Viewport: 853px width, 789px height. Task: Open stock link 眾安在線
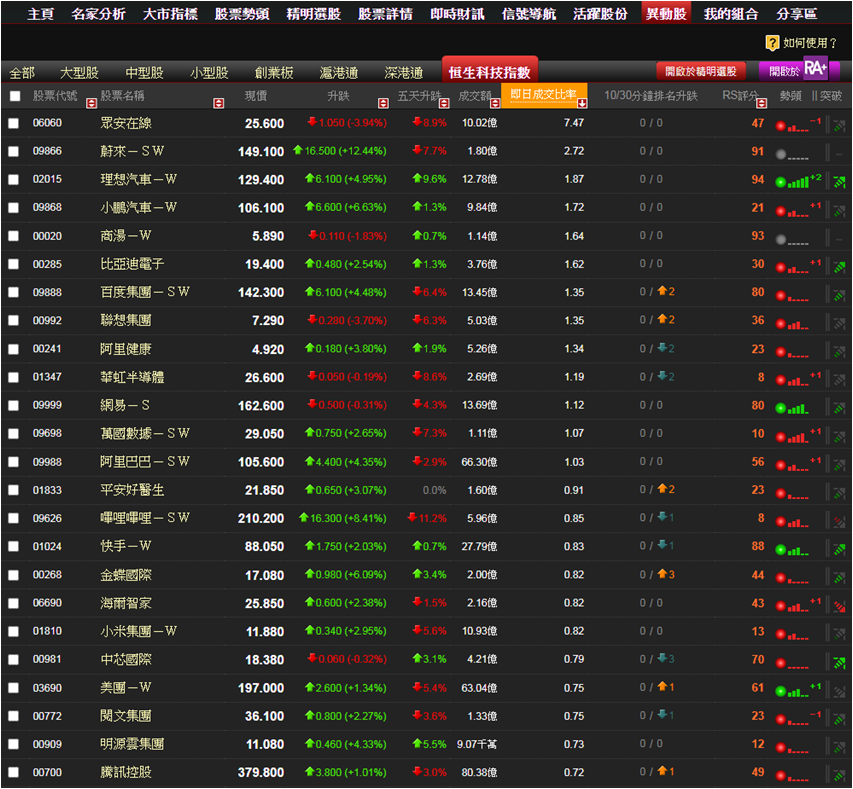[126, 124]
